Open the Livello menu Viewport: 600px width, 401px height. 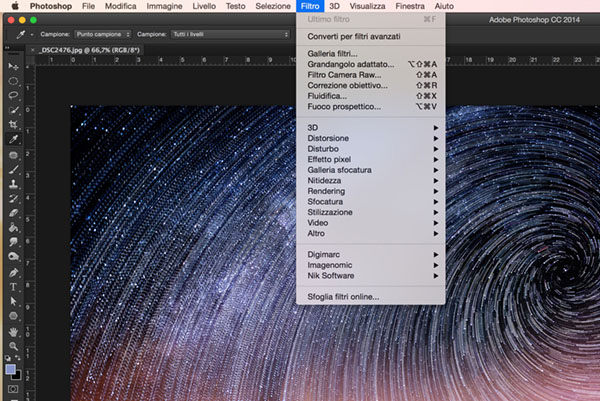tap(204, 6)
